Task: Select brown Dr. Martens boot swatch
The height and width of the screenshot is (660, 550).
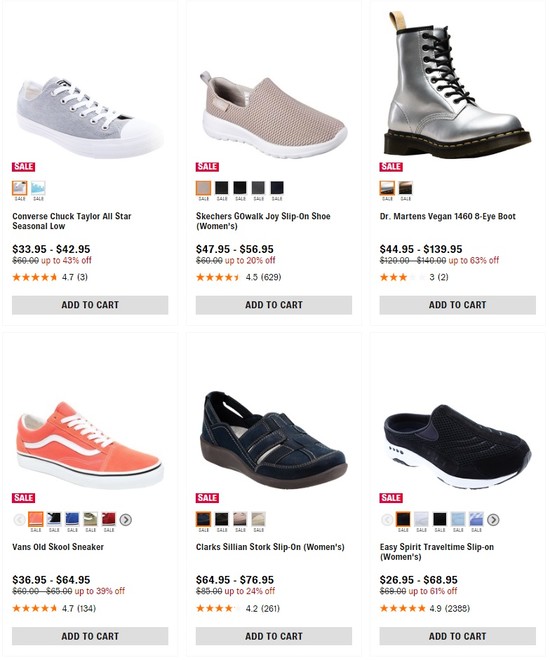Action: [407, 189]
